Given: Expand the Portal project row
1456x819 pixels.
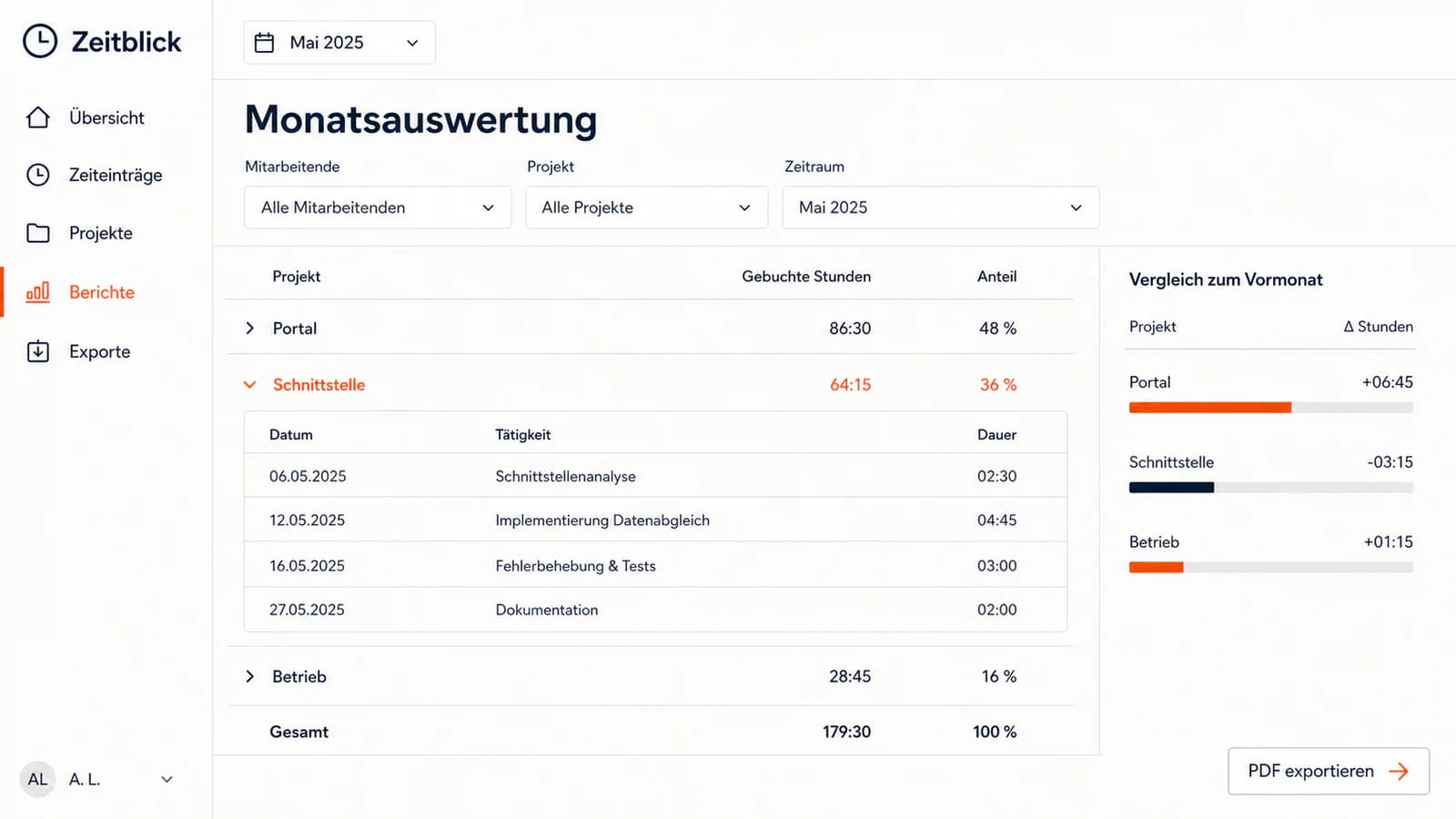Looking at the screenshot, I should pyautogui.click(x=250, y=328).
